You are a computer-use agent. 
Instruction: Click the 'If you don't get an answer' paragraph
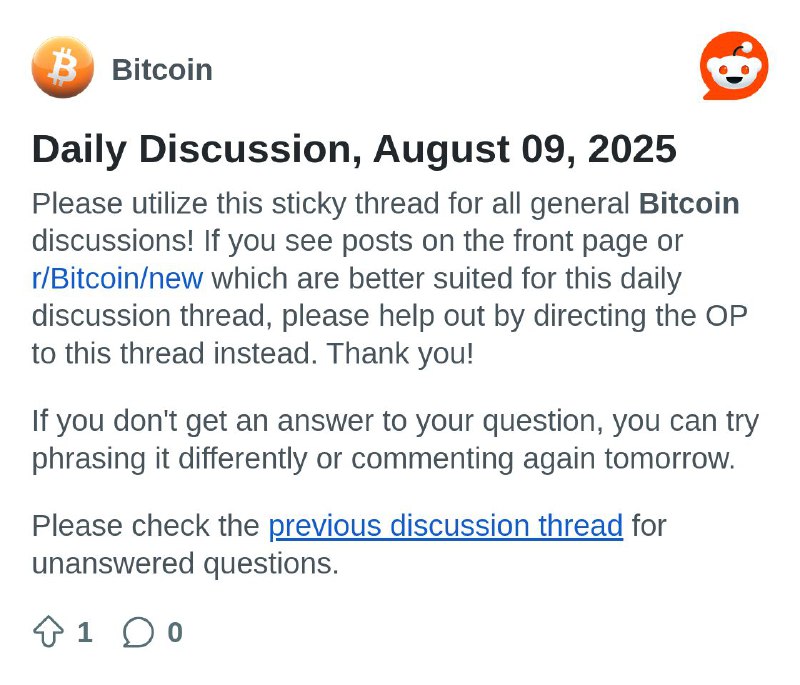(395, 440)
